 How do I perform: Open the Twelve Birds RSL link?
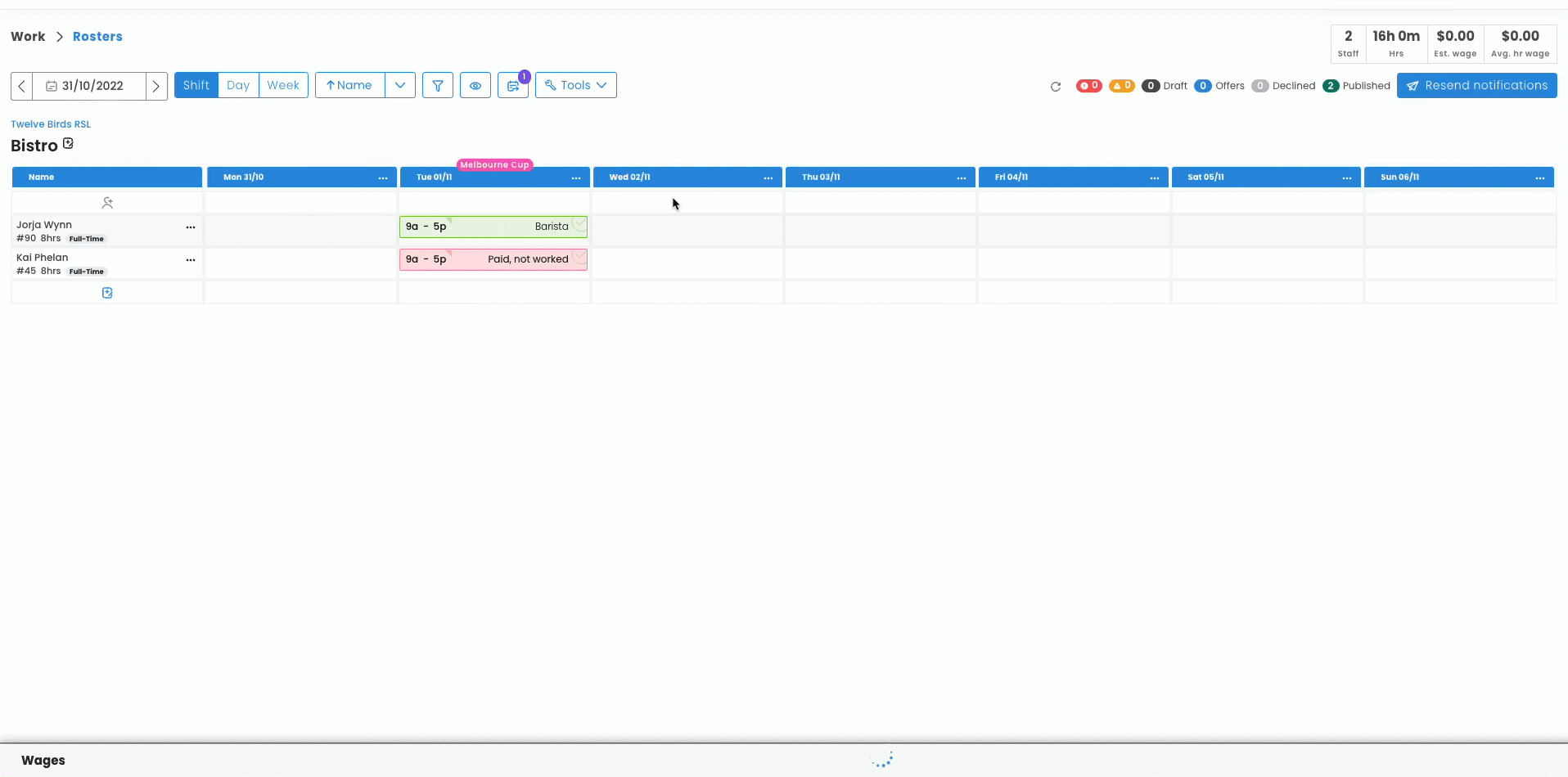(x=51, y=124)
